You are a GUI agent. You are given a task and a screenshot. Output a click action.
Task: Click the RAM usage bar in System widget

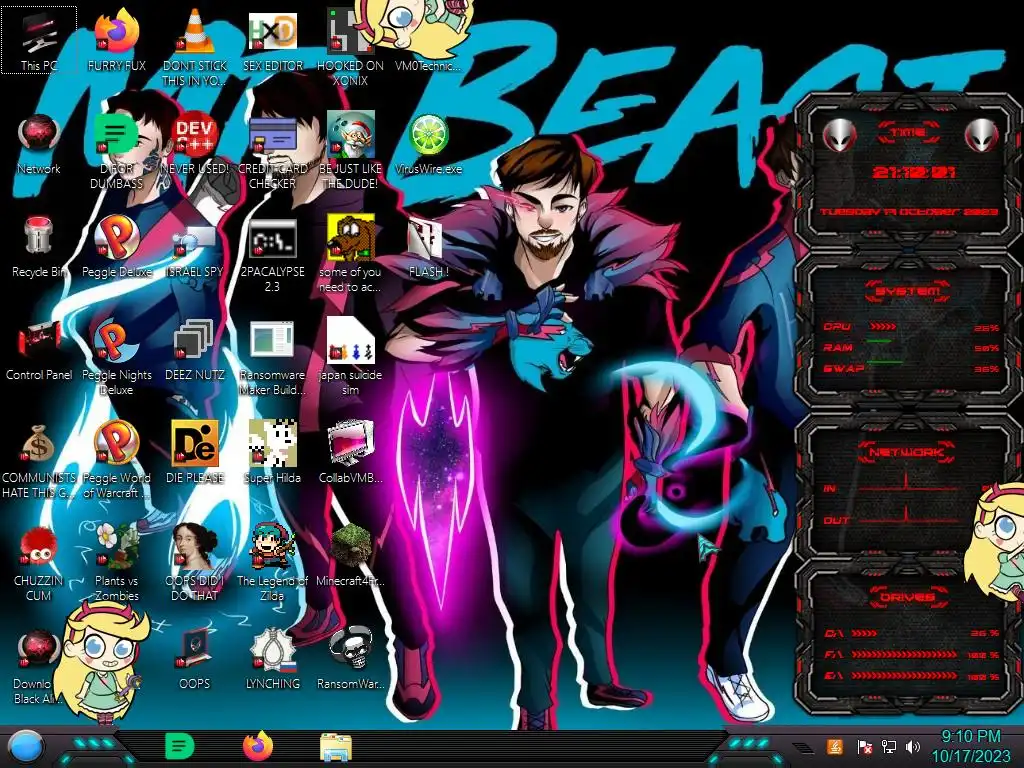pyautogui.click(x=878, y=341)
